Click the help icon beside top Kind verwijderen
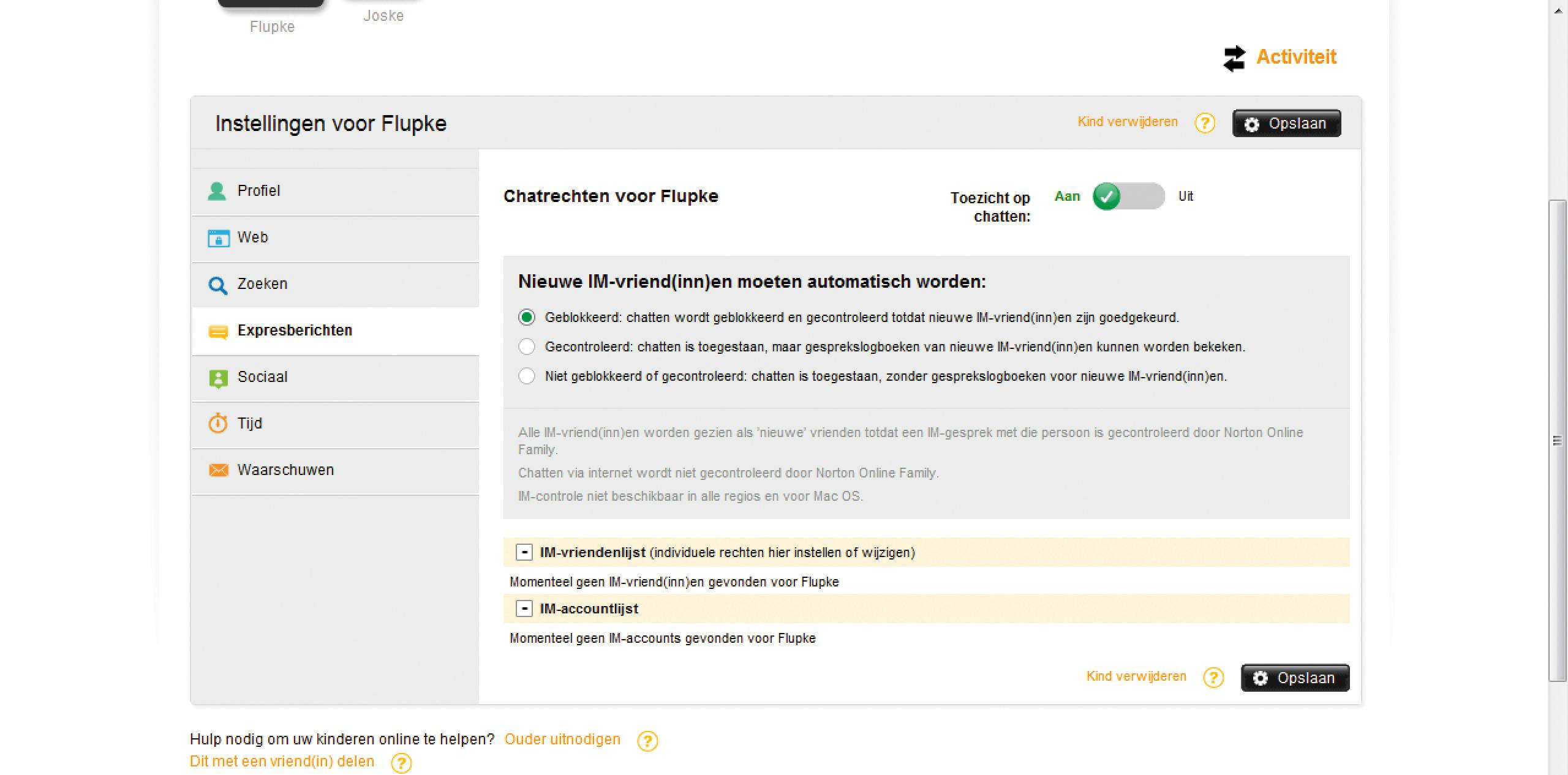 (1205, 123)
